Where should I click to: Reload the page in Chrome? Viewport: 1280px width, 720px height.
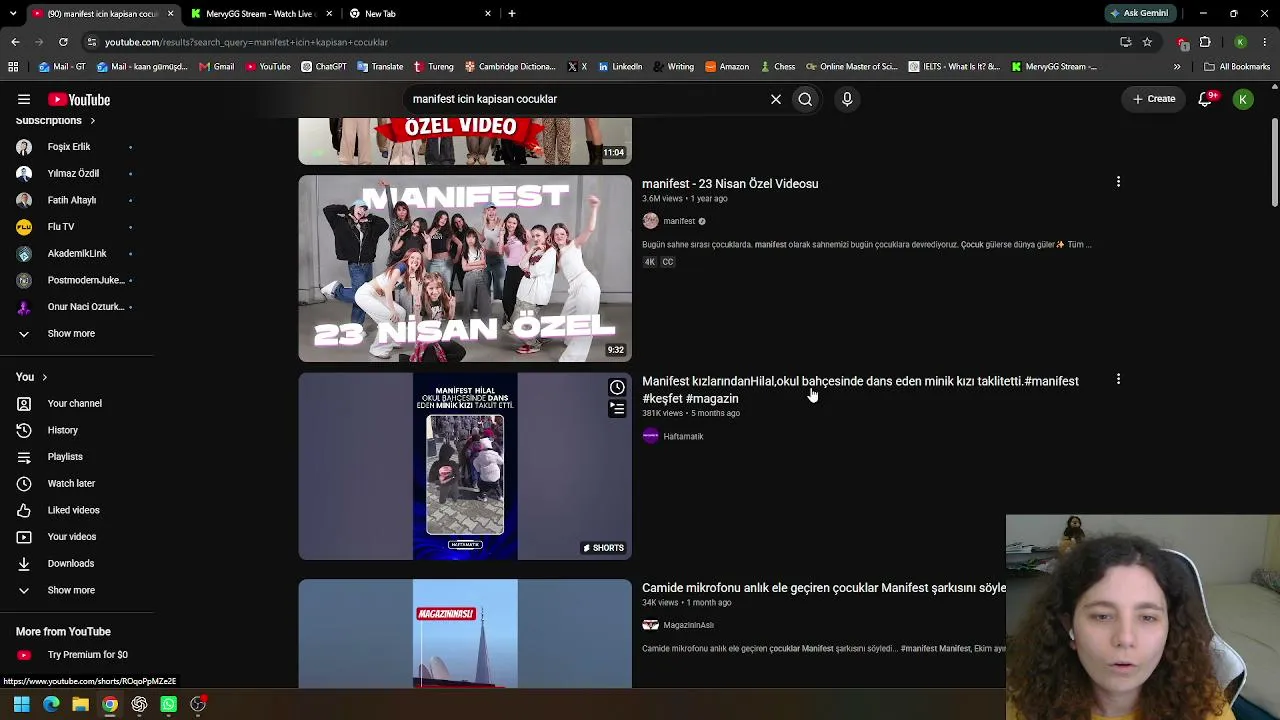(63, 42)
